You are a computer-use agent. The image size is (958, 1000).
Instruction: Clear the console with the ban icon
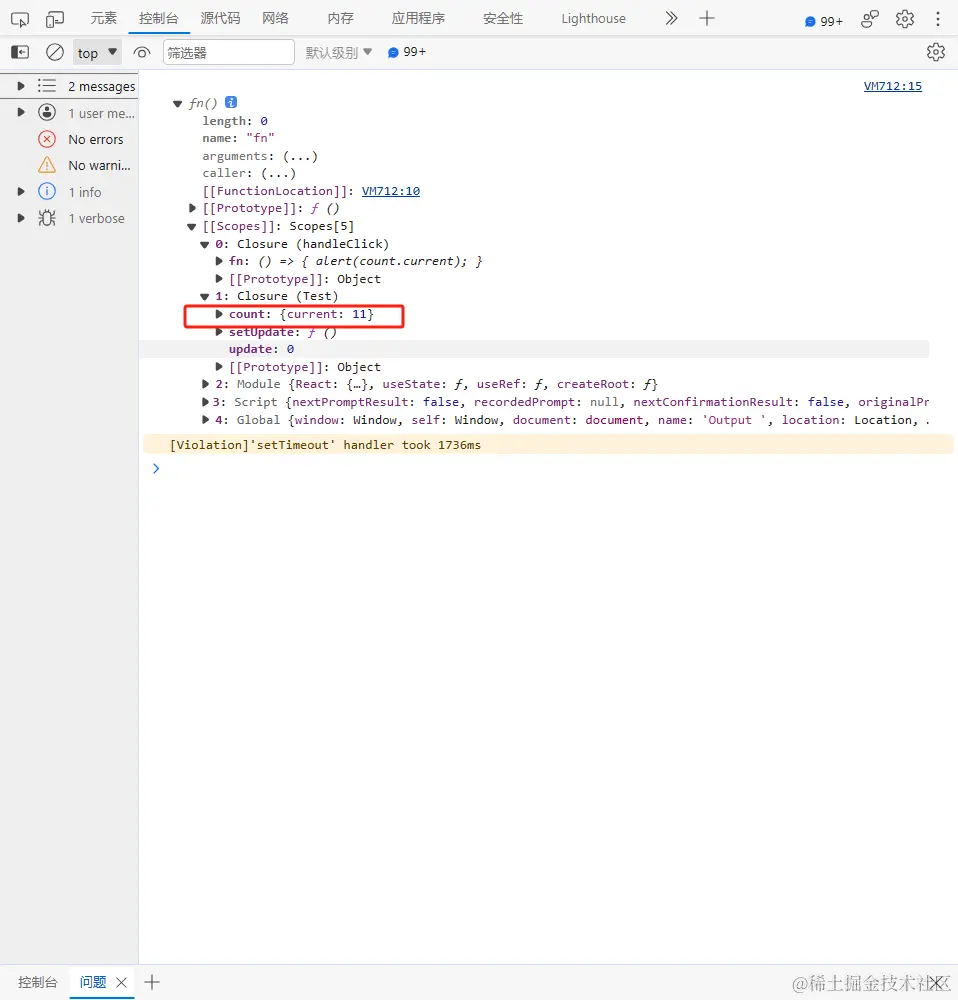tap(55, 52)
